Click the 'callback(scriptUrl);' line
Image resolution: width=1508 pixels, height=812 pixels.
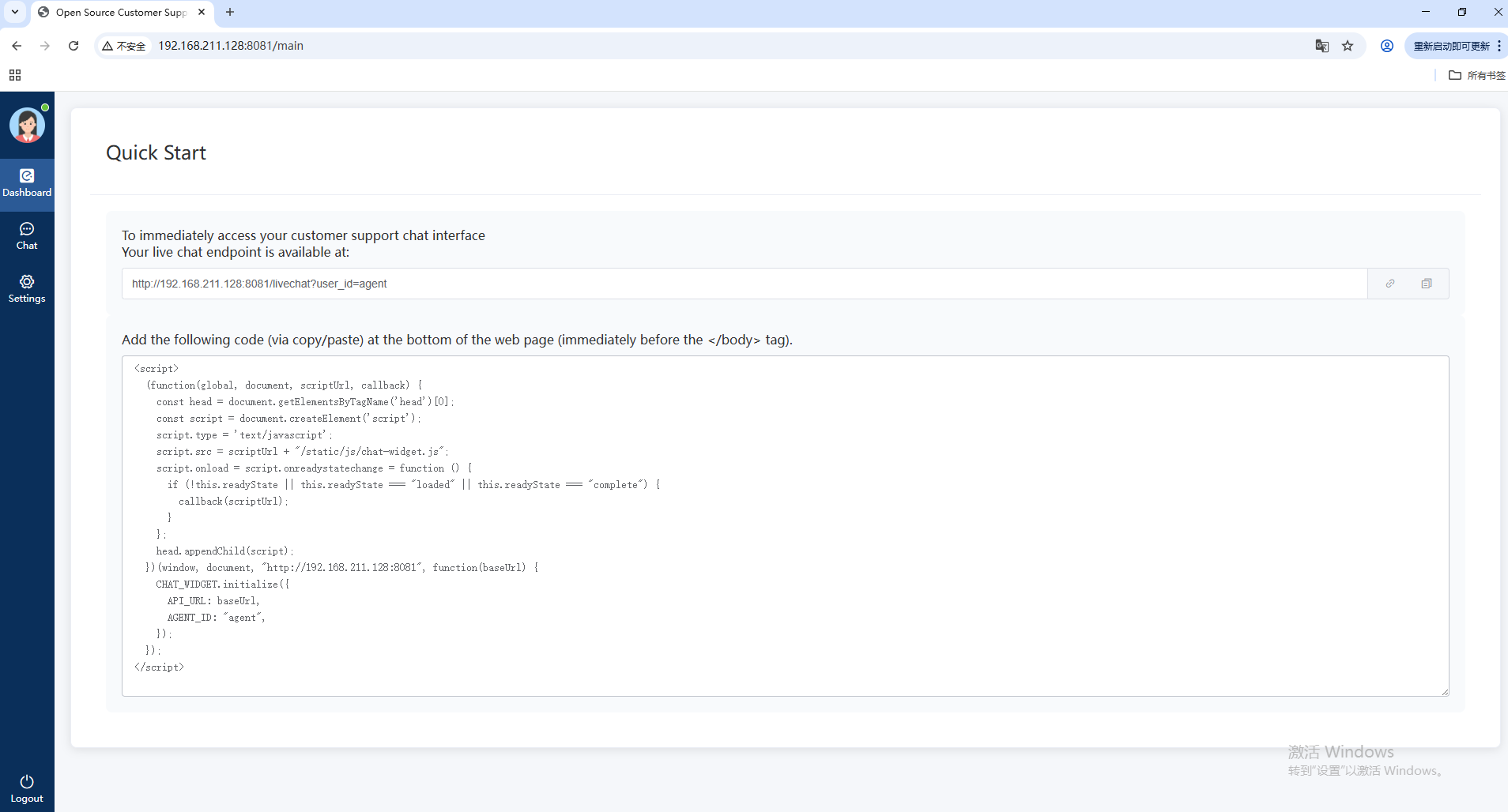tap(233, 501)
